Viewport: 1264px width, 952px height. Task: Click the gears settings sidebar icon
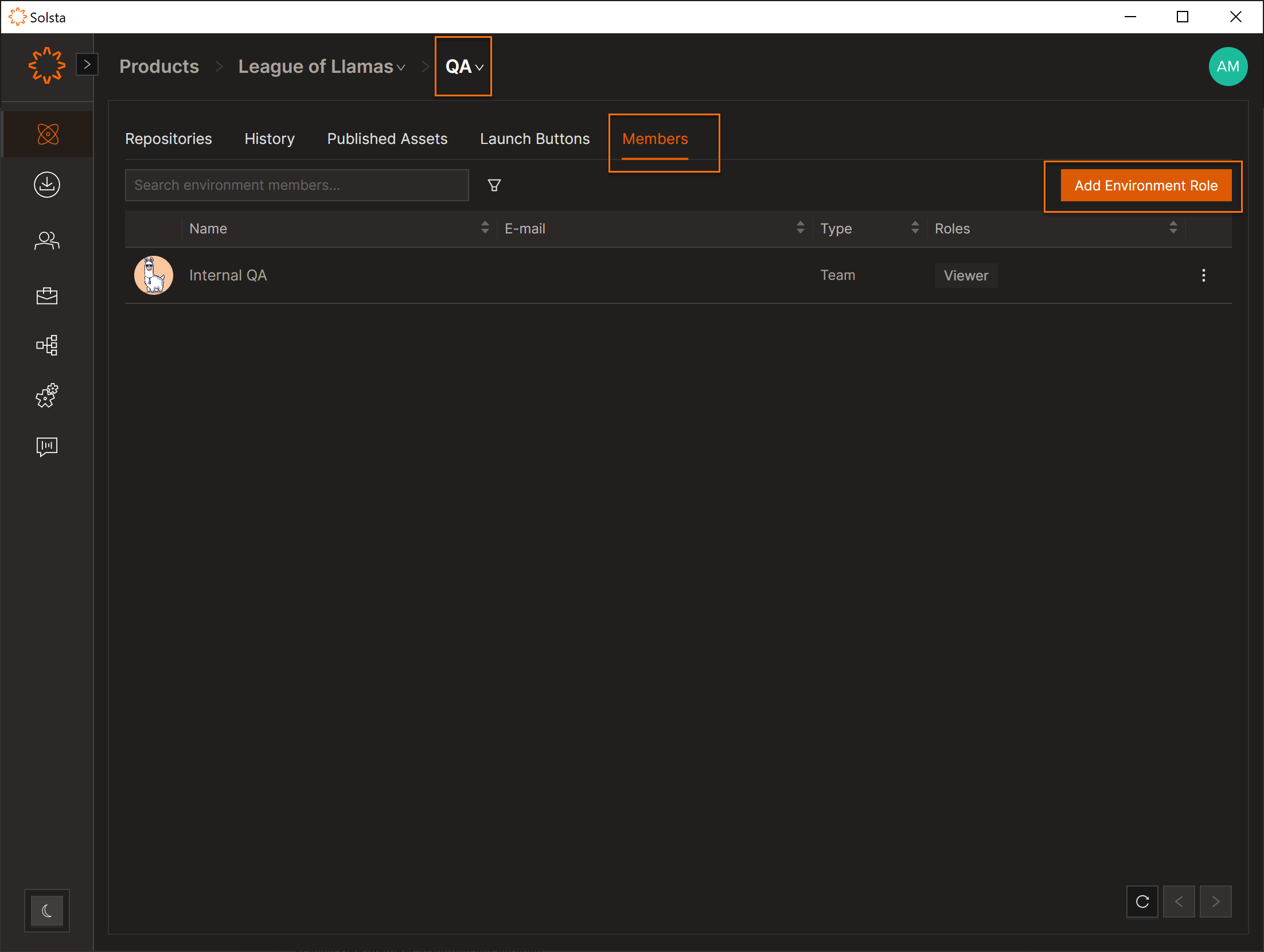pos(47,396)
